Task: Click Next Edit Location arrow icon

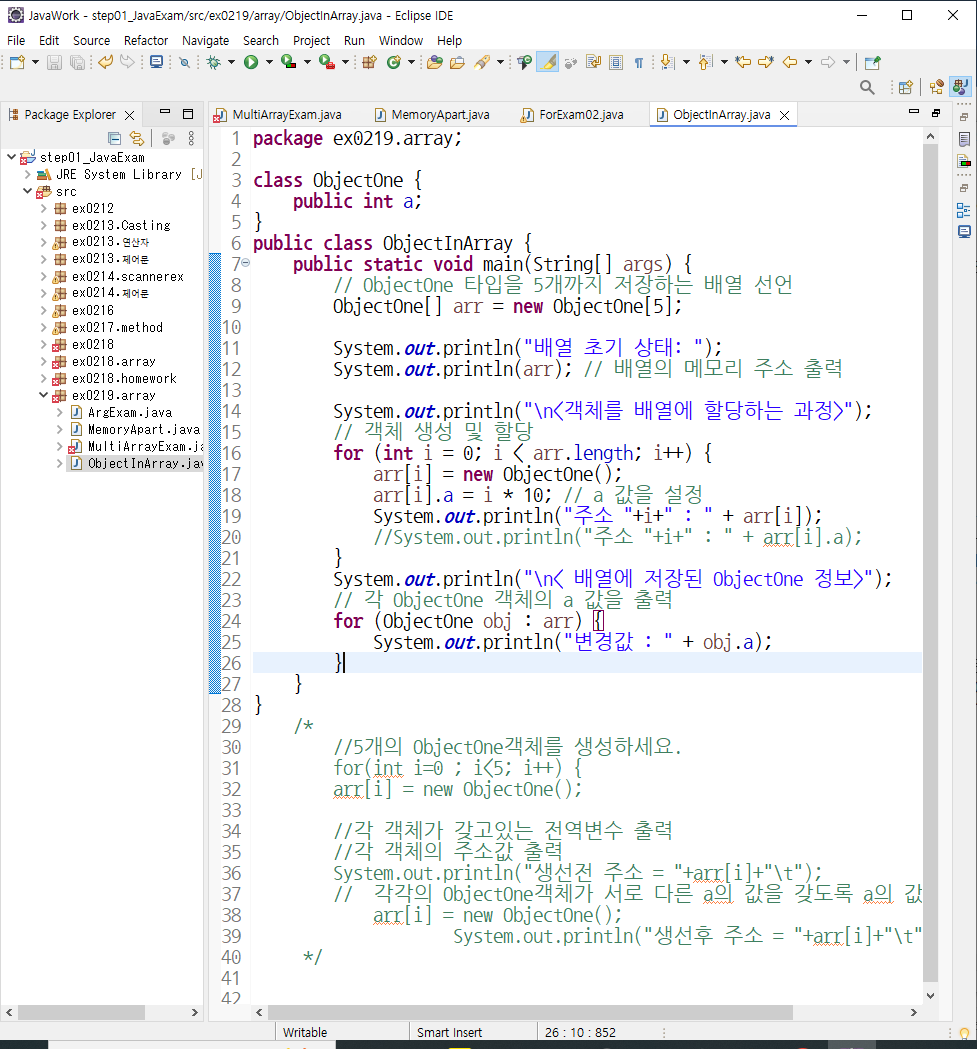Action: (x=766, y=62)
